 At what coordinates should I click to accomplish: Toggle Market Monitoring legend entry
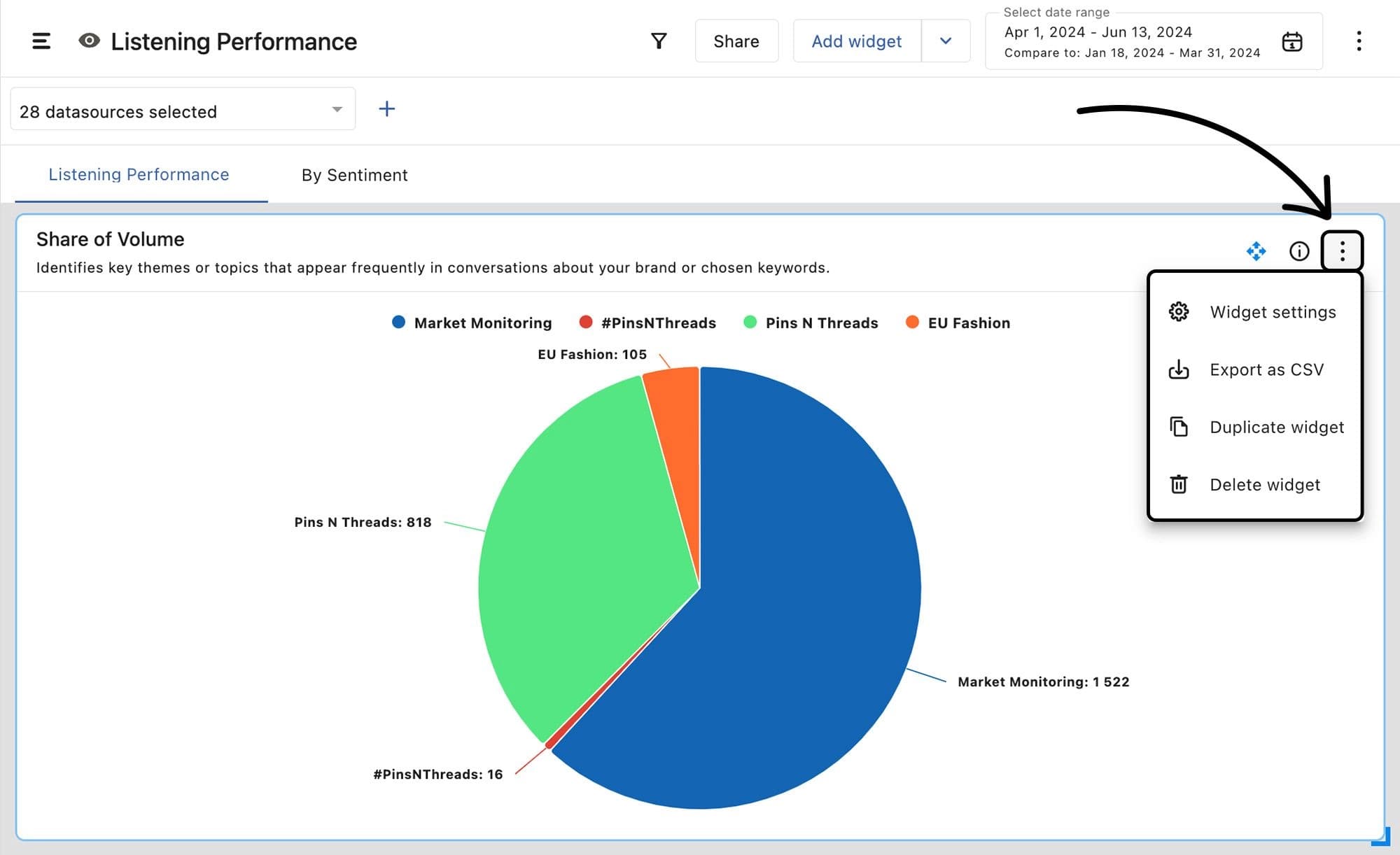tap(472, 323)
